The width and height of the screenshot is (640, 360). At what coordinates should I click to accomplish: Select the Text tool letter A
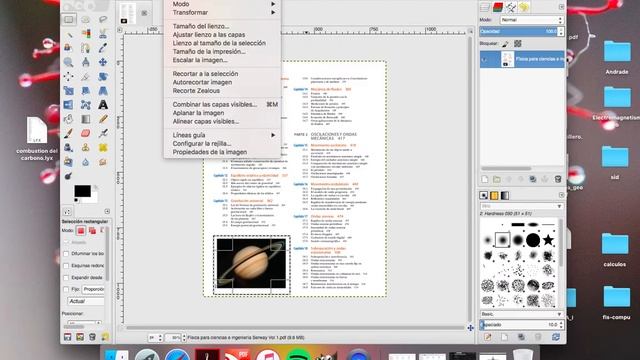[103, 105]
